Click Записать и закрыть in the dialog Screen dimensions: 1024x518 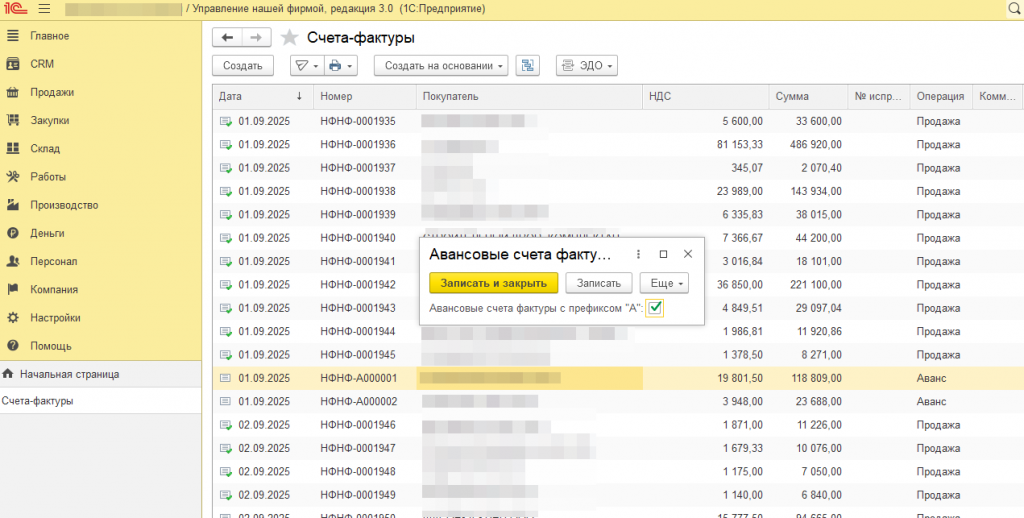(x=493, y=283)
